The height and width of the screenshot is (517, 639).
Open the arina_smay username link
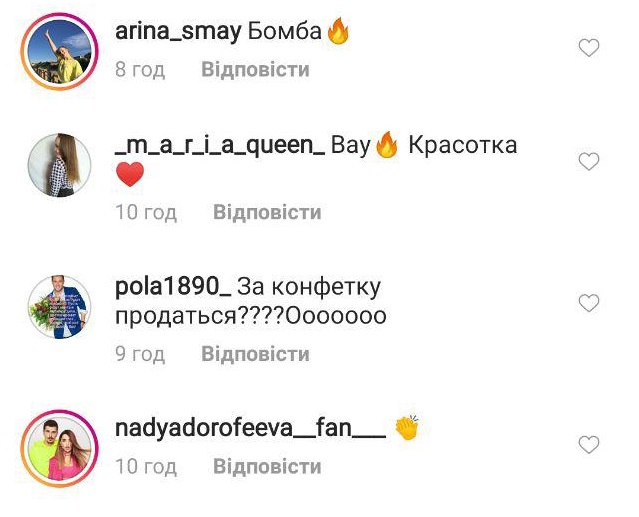tap(178, 32)
